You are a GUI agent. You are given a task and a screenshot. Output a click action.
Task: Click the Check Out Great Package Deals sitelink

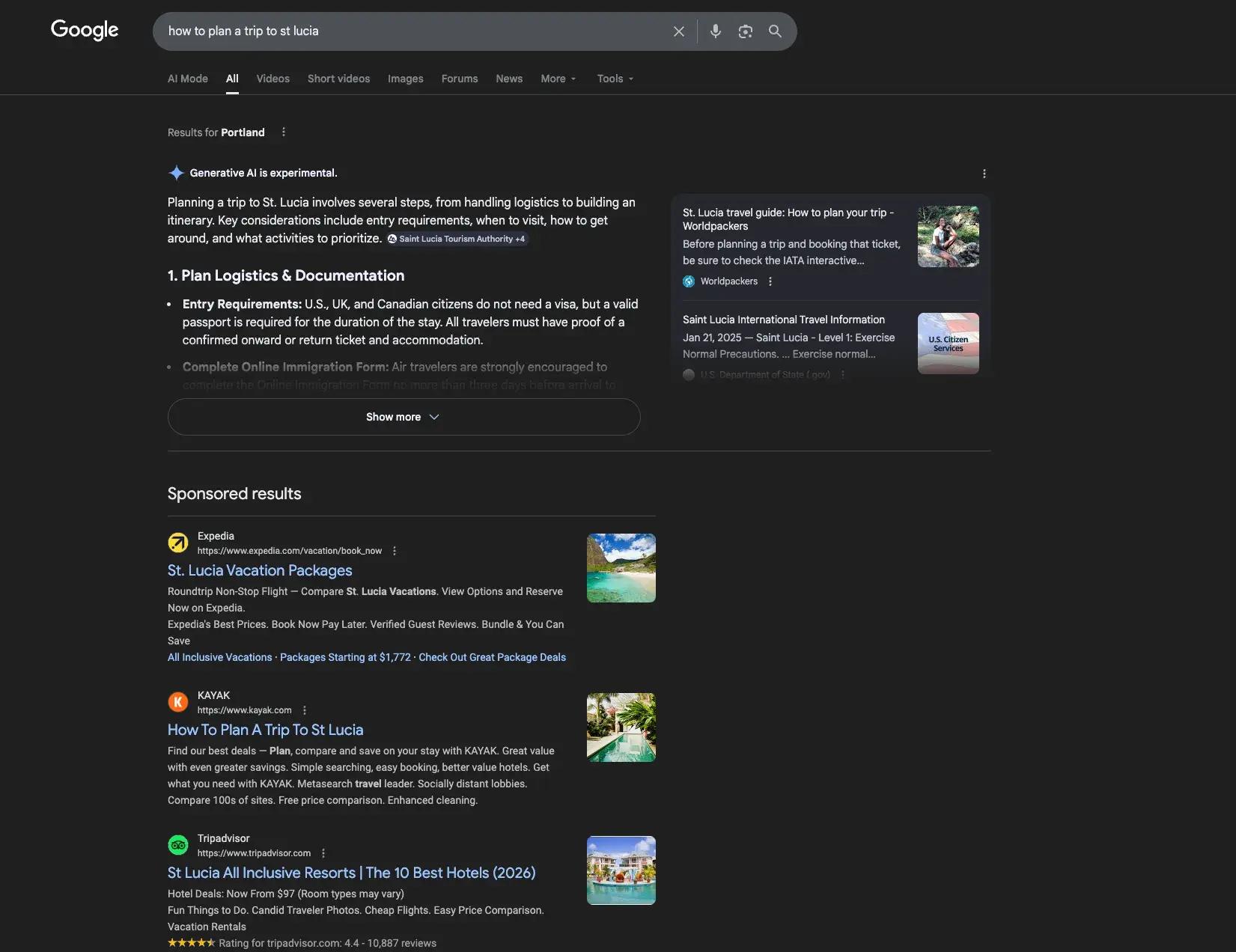492,657
